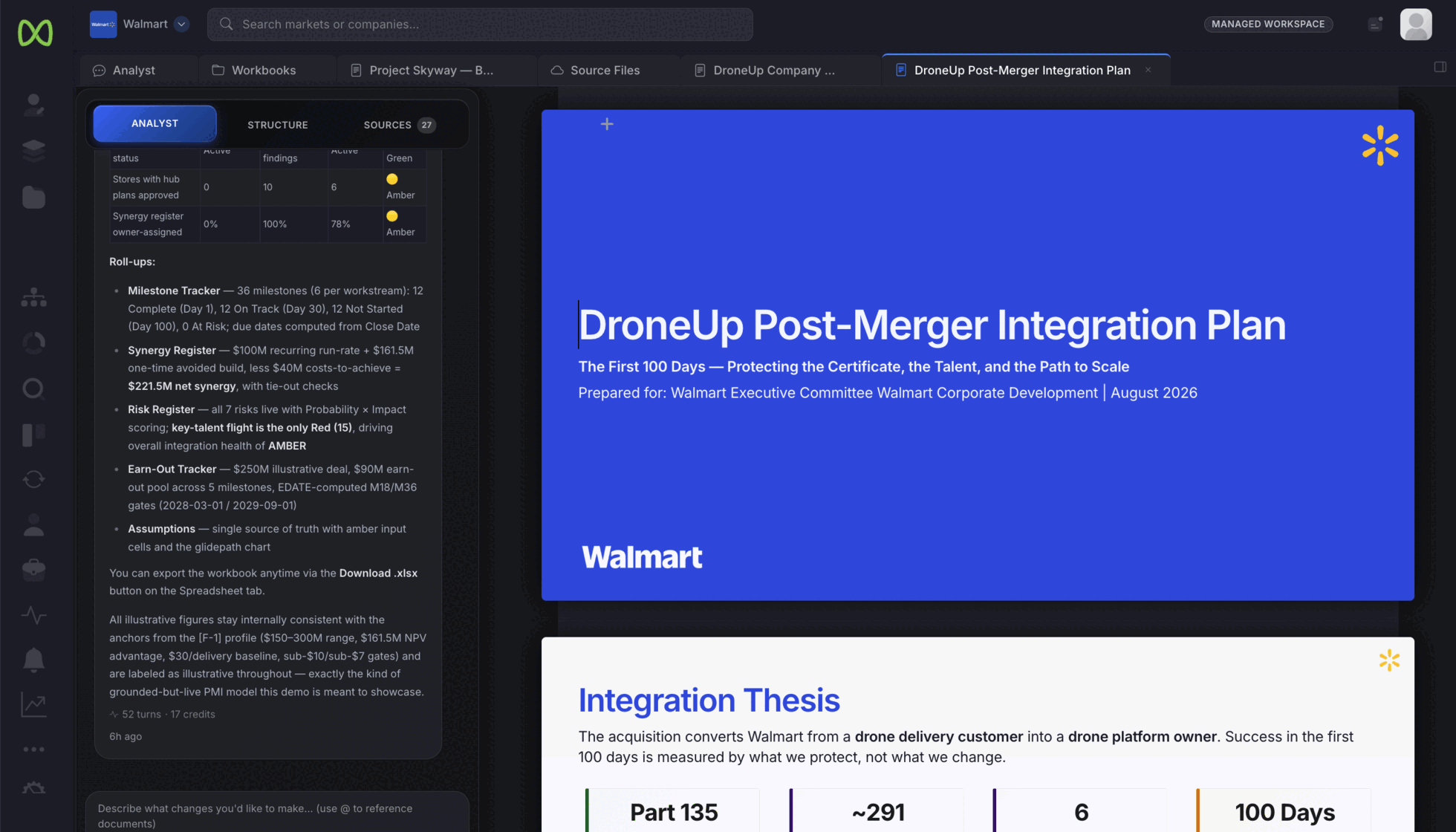Click the yellow spark logo on cover slide
This screenshot has height=832, width=1456.
[x=1380, y=145]
